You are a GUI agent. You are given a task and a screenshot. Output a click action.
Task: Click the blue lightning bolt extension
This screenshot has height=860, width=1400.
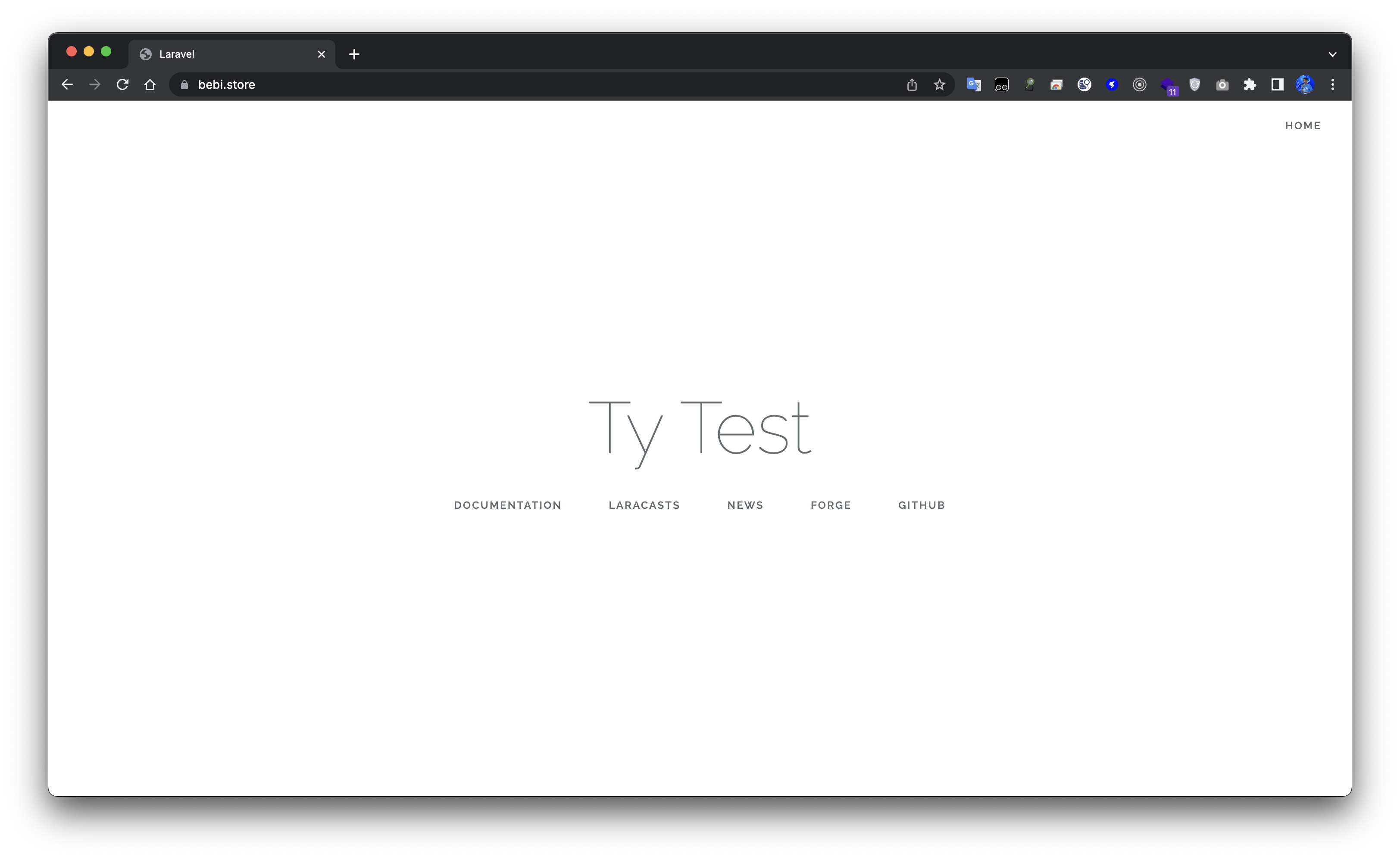coord(1112,85)
